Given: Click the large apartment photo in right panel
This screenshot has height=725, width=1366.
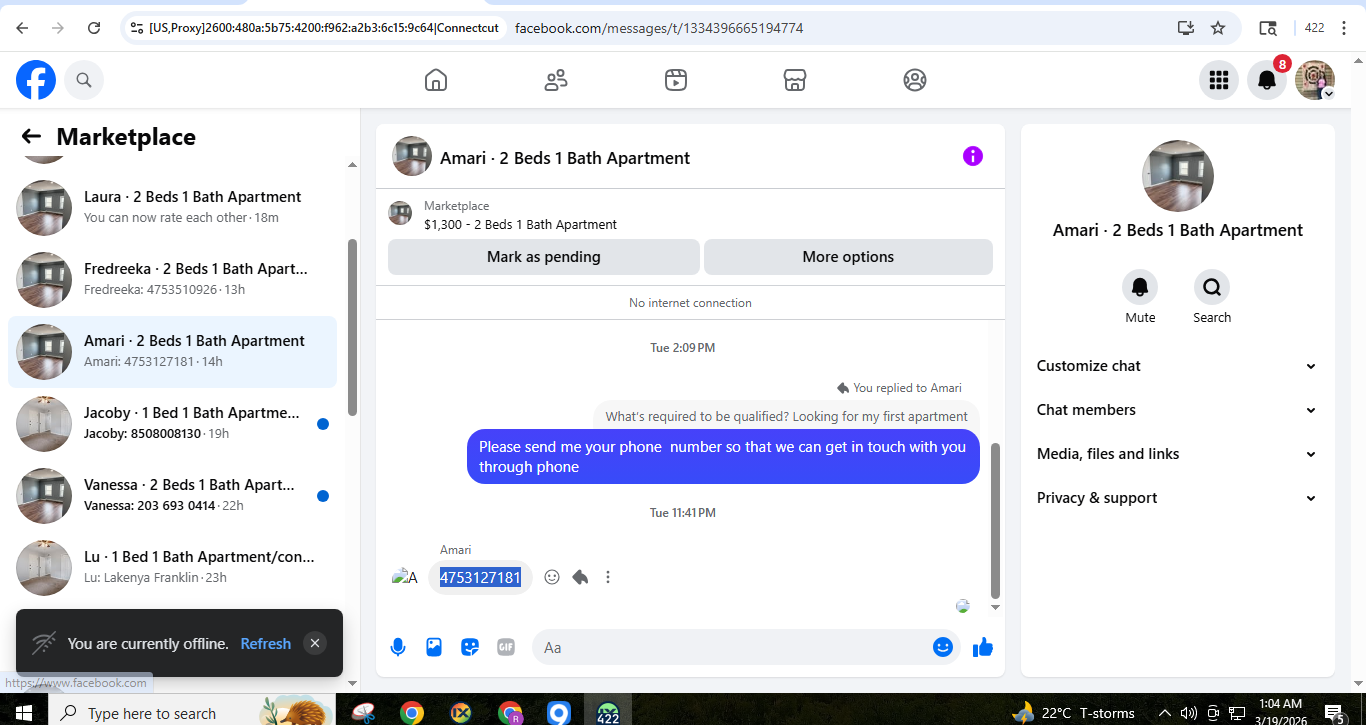Looking at the screenshot, I should [1178, 176].
